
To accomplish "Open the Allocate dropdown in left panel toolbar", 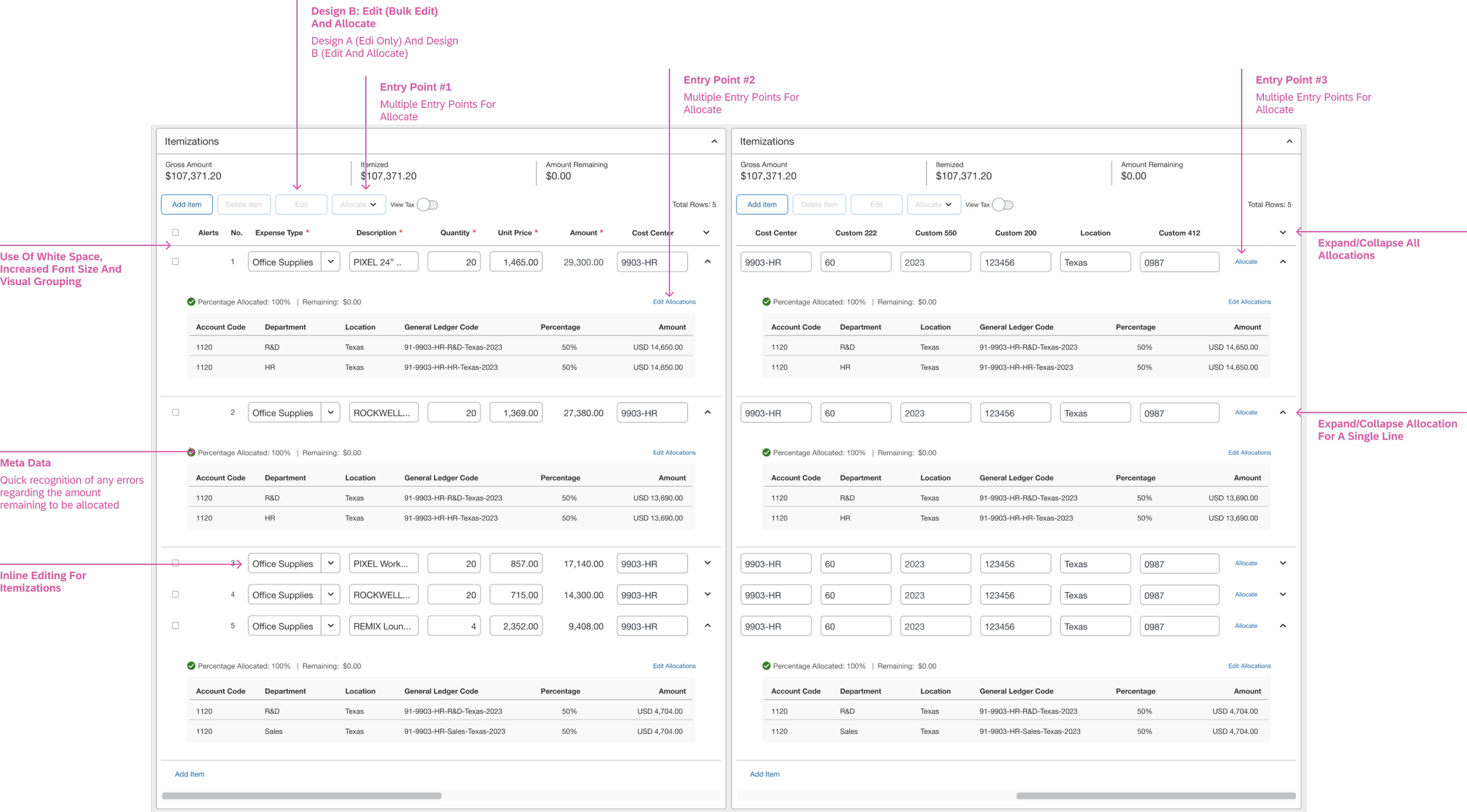I will point(359,204).
